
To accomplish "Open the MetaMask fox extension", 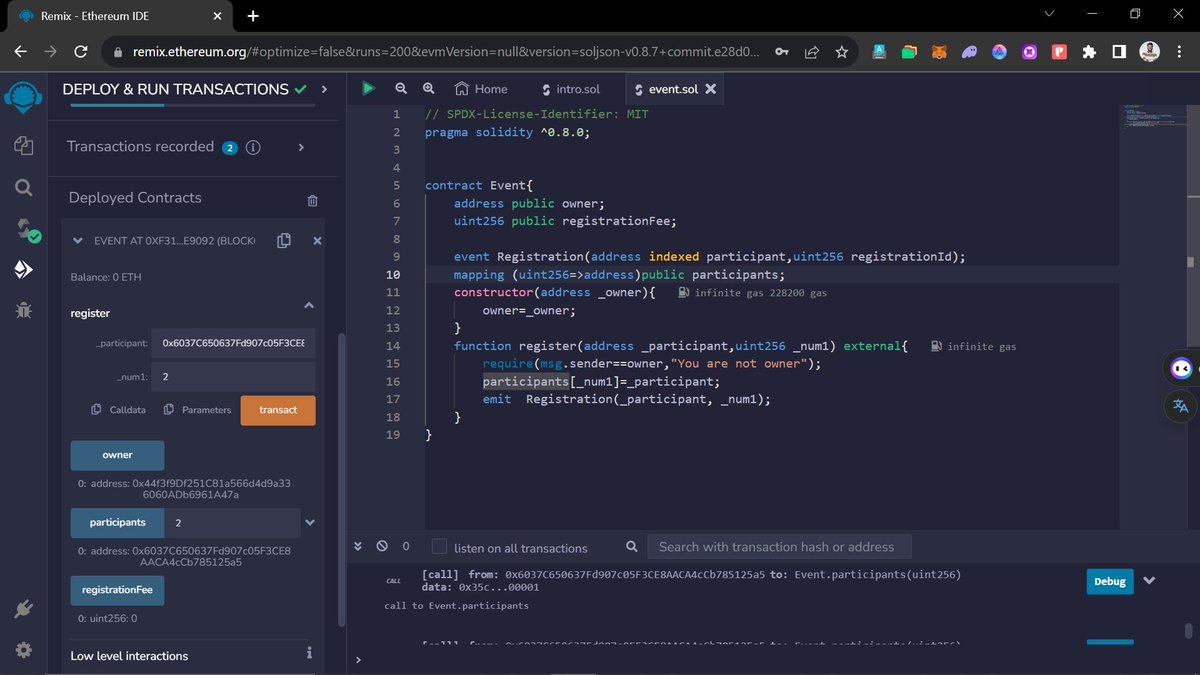I will tap(938, 52).
